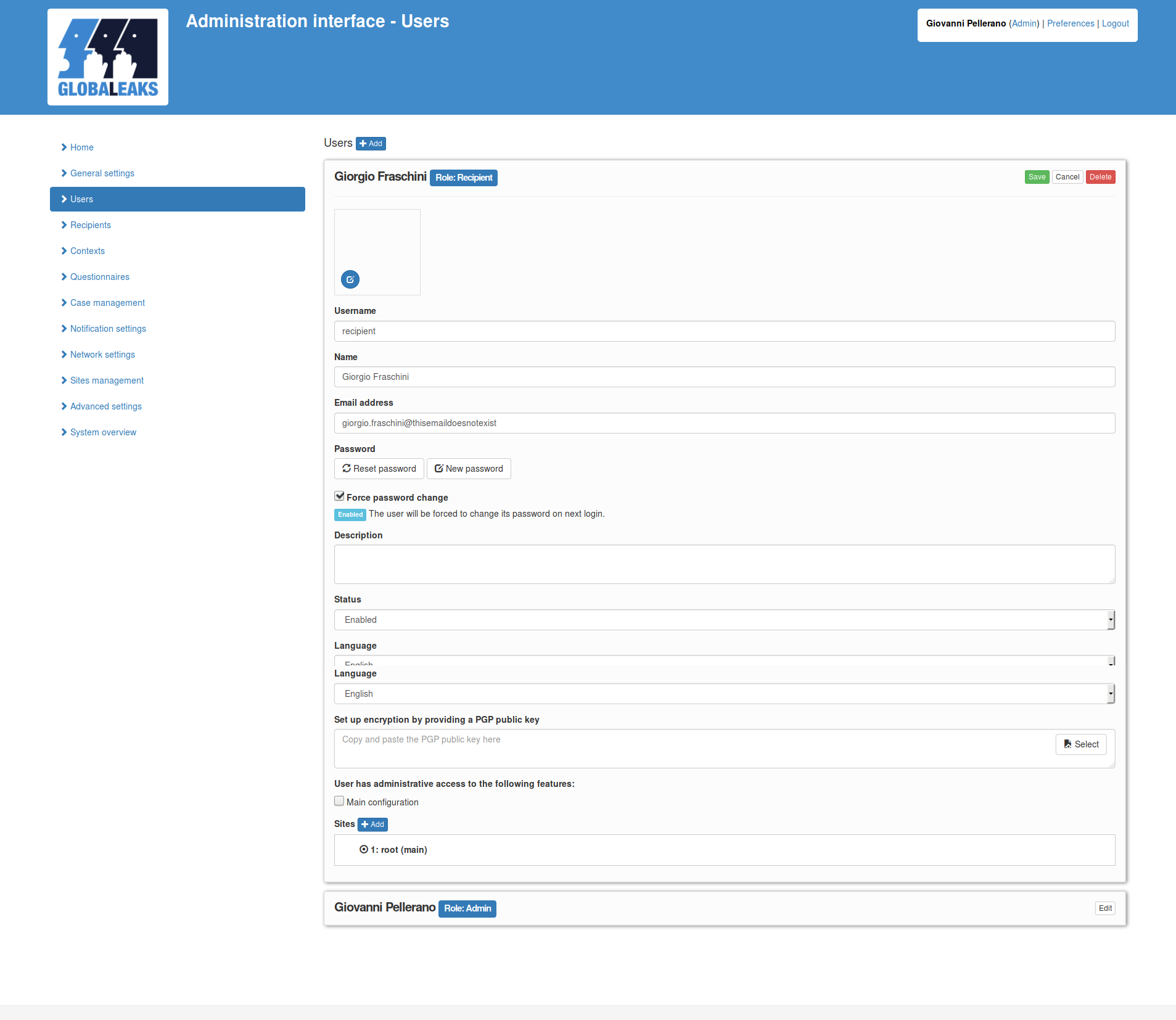Open the Status dropdown showing Enabled
This screenshot has width=1176, height=1020.
[725, 620]
